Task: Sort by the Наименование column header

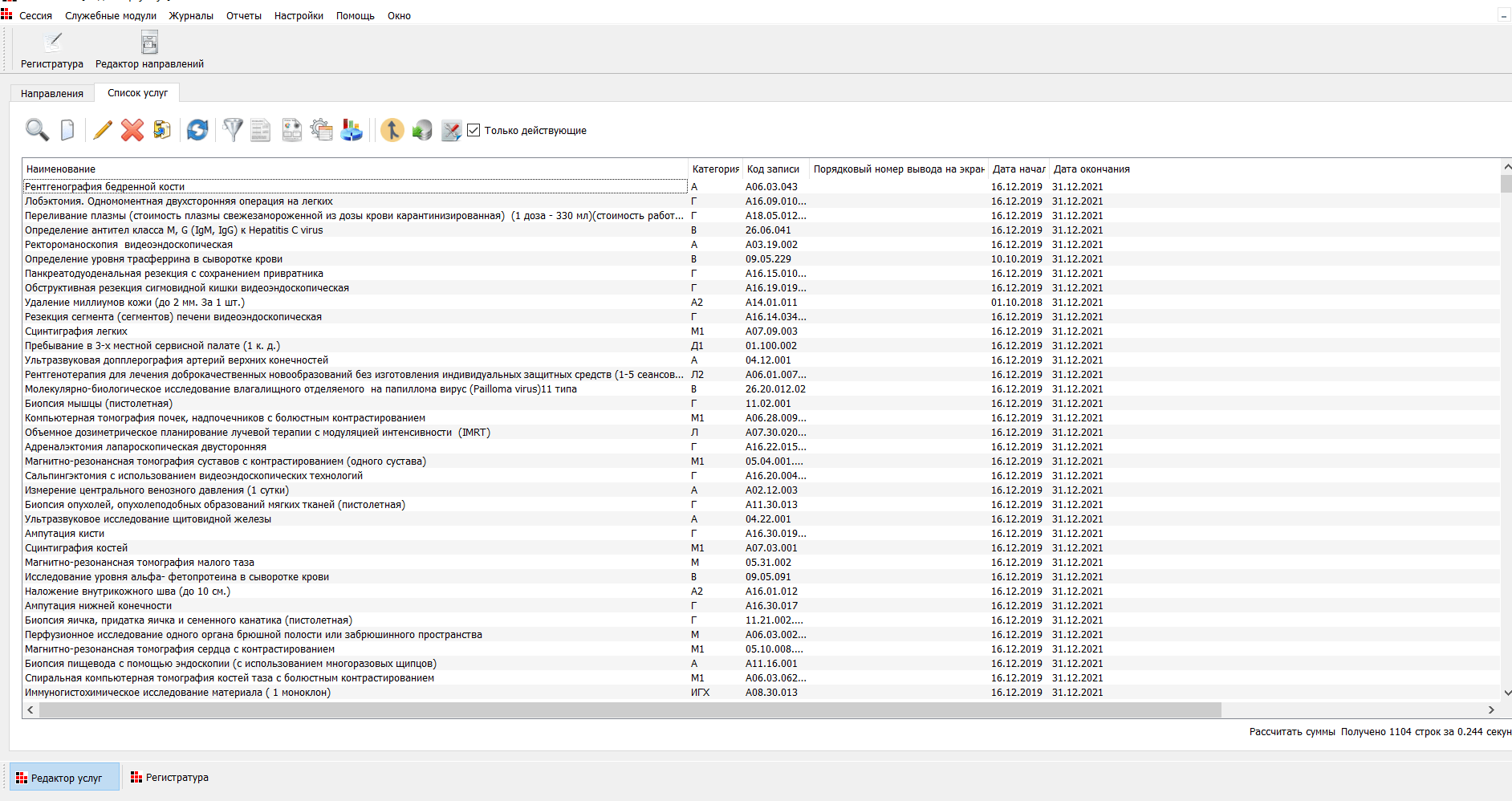Action: pyautogui.click(x=355, y=169)
